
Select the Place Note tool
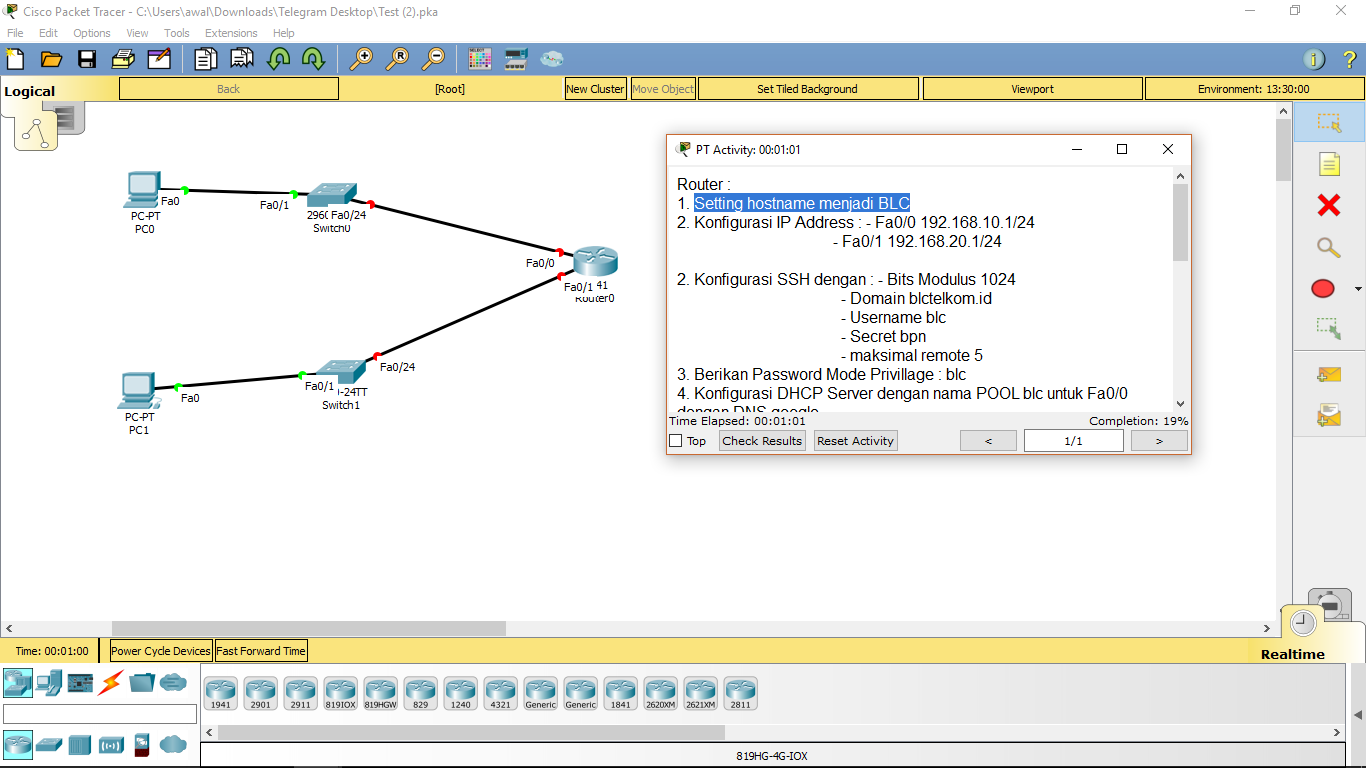click(1327, 164)
